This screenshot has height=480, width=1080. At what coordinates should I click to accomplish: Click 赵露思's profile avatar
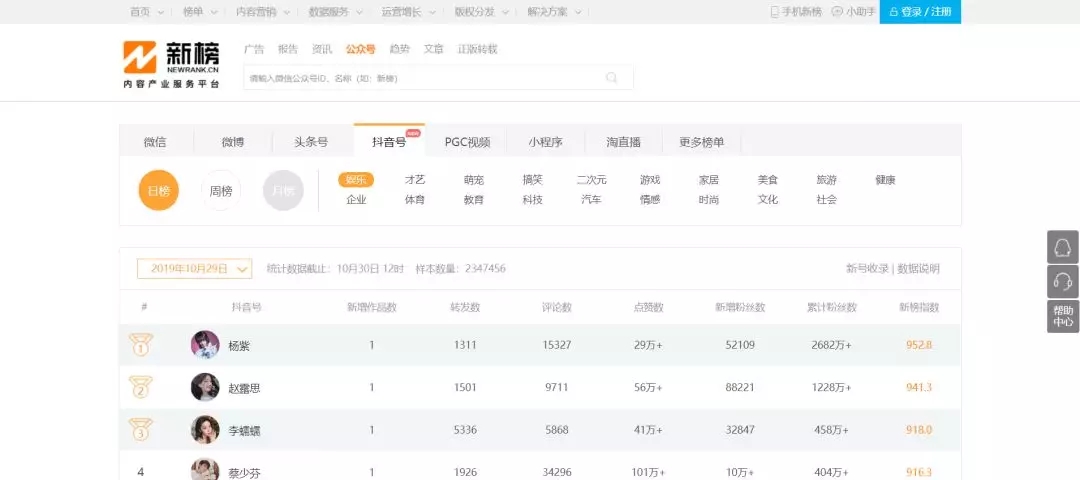[x=205, y=387]
